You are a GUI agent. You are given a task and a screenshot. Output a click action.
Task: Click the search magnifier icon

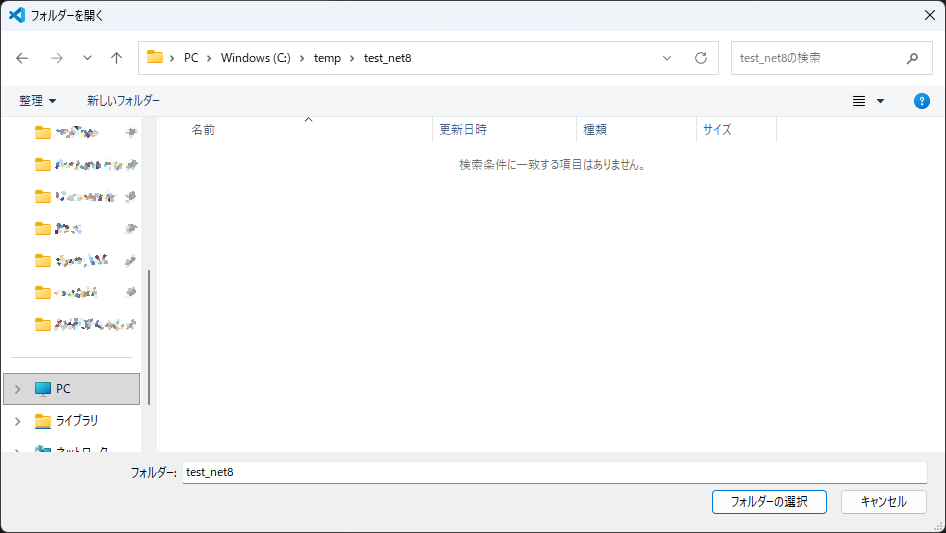pyautogui.click(x=912, y=58)
